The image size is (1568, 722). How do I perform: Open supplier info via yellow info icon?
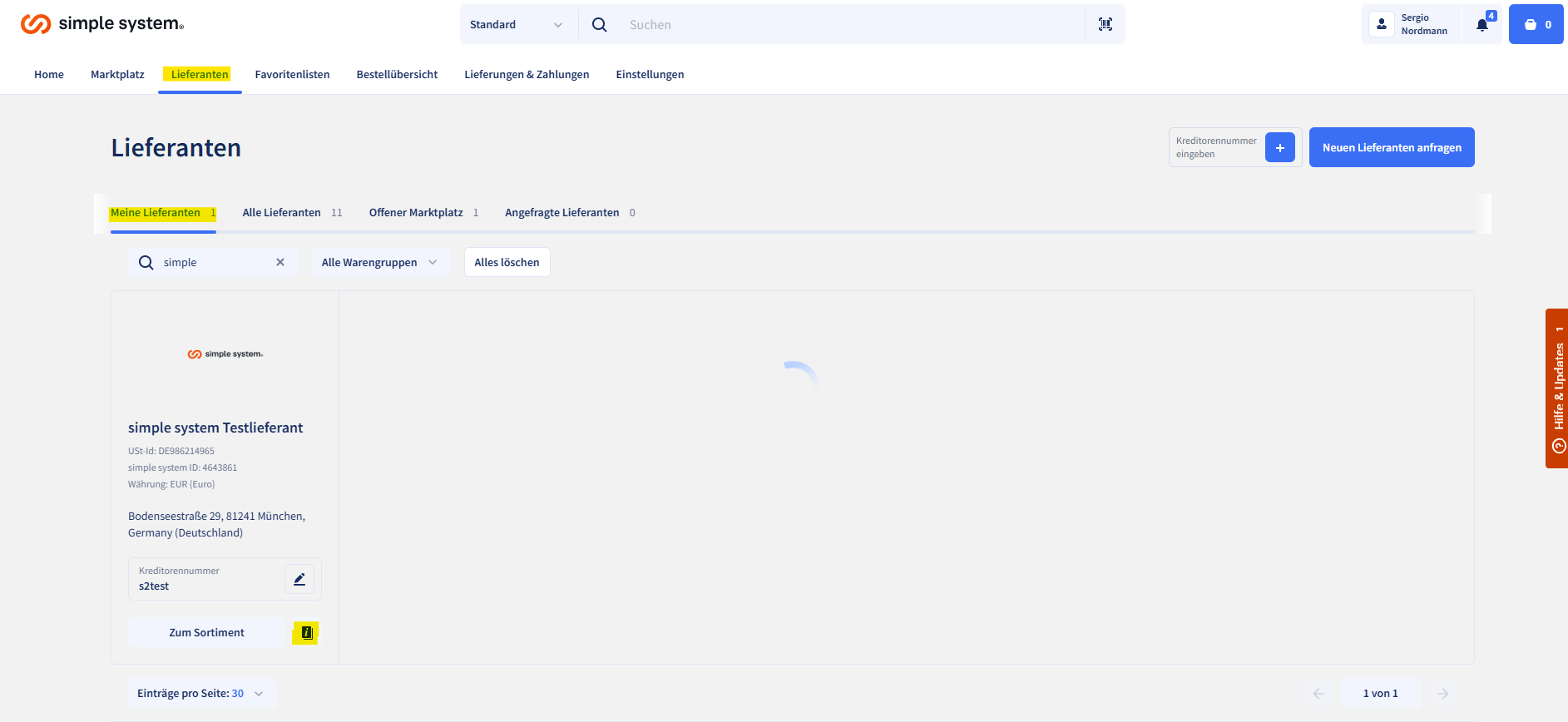[x=306, y=633]
